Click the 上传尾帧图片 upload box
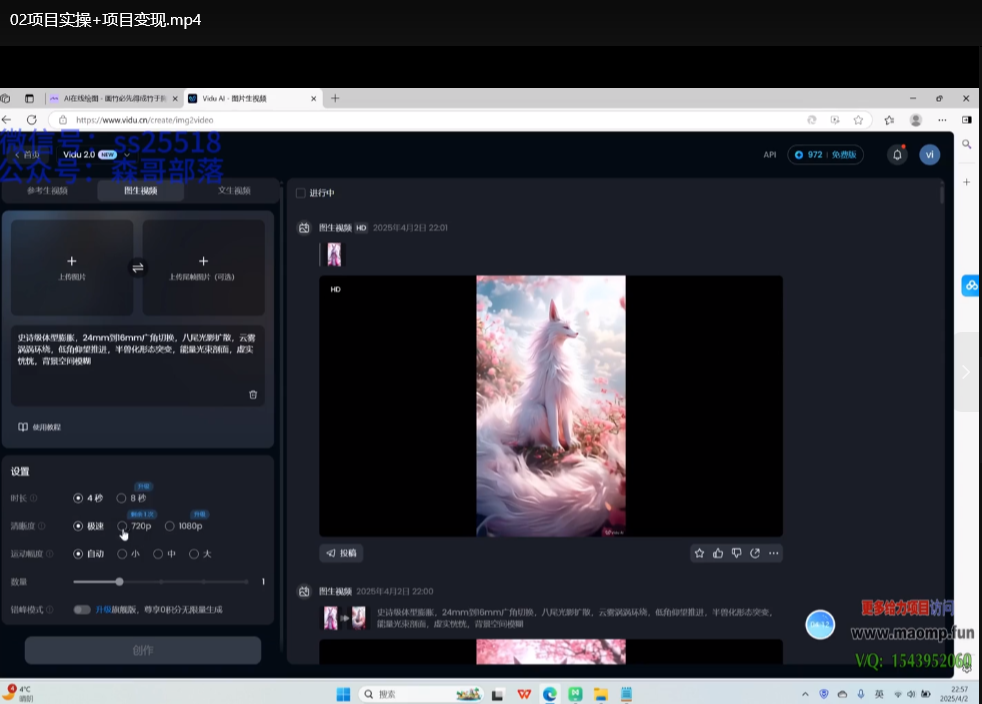The height and width of the screenshot is (704, 982). point(204,267)
